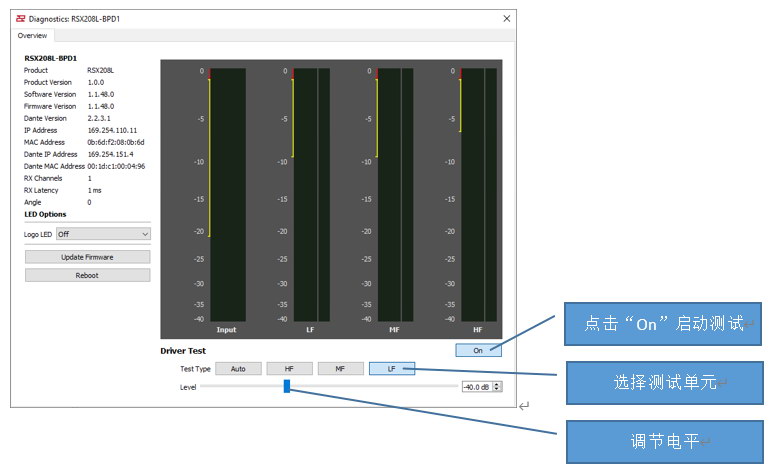
Task: Increase level with the spinner up arrow
Action: coord(498,383)
